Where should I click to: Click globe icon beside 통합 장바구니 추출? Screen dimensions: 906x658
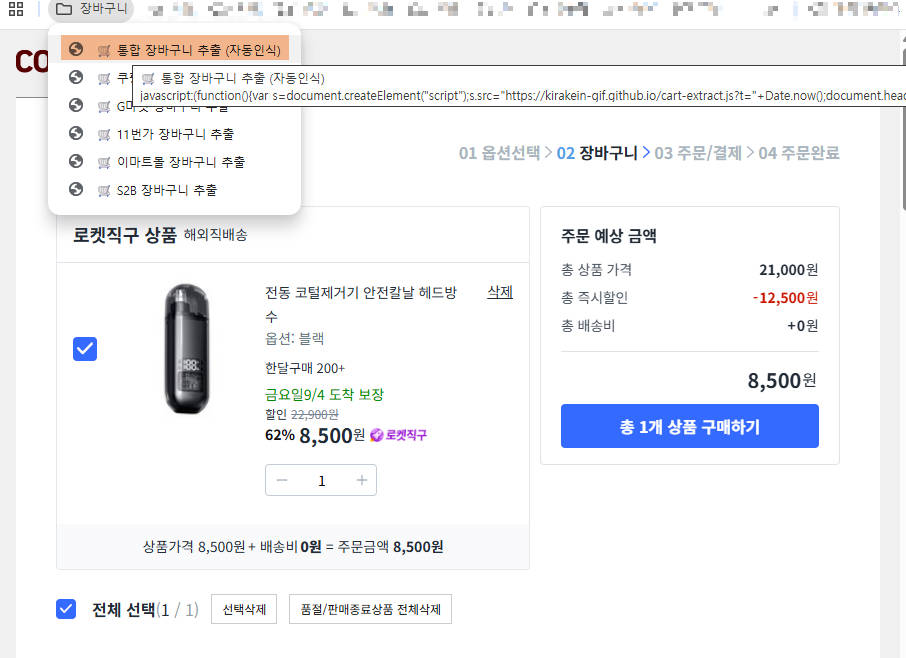tap(76, 49)
